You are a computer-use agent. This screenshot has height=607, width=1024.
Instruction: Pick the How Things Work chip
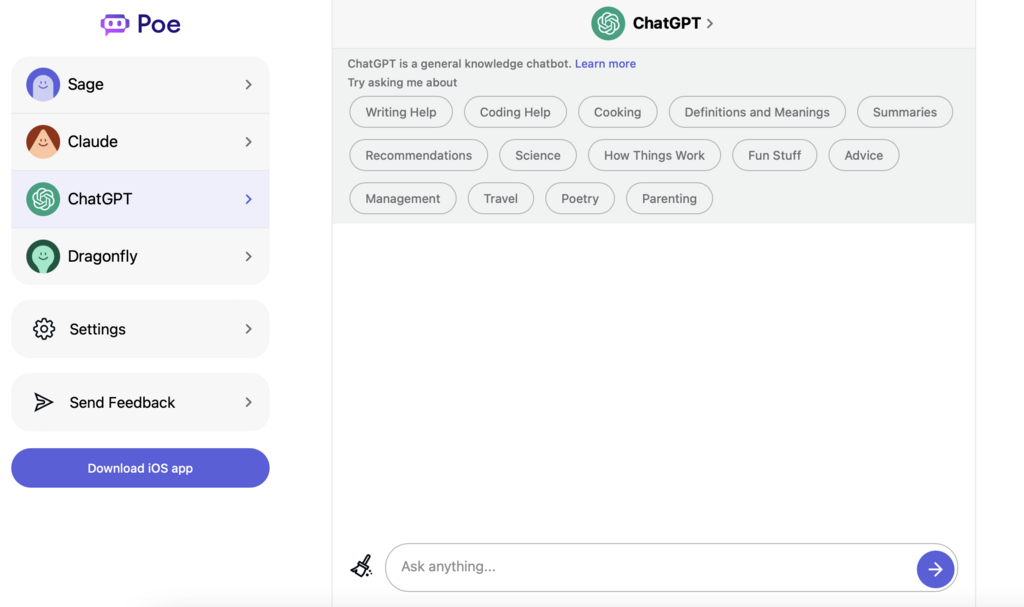(x=654, y=155)
